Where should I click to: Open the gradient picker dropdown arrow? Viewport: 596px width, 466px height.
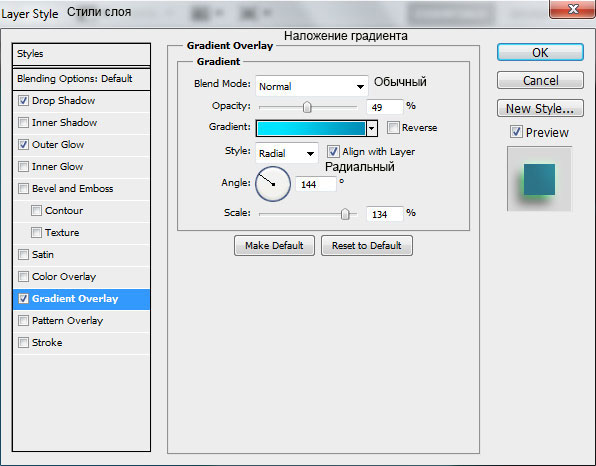[372, 128]
